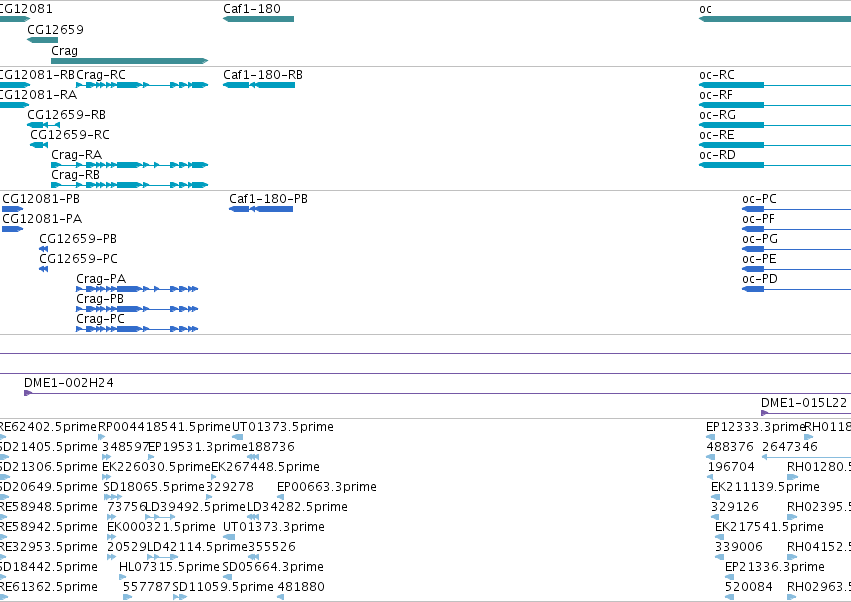The image size is (851, 602).
Task: Select the Caf1-180-RB transcript label
Action: tap(263, 74)
